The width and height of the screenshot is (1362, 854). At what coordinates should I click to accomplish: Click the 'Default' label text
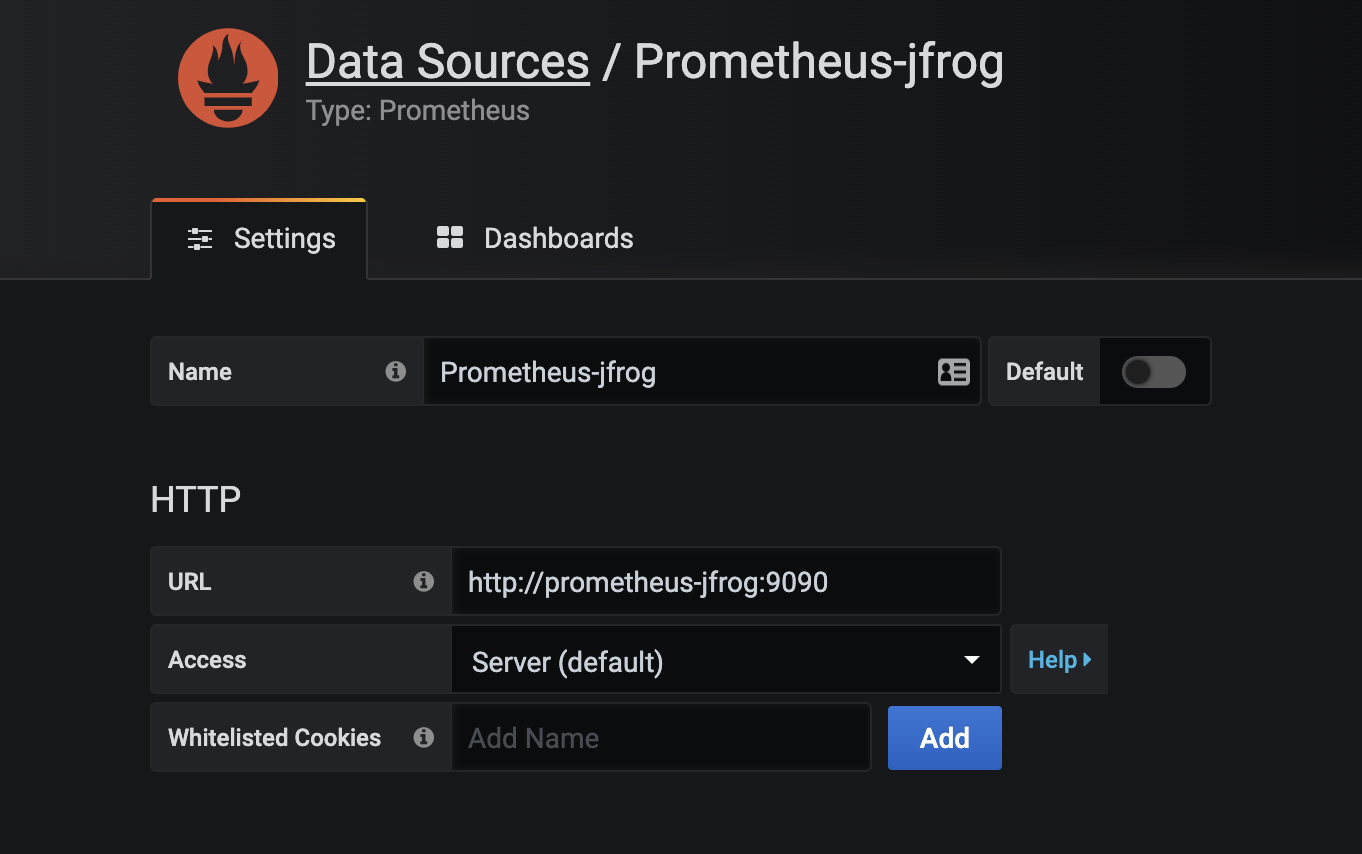pyautogui.click(x=1045, y=372)
